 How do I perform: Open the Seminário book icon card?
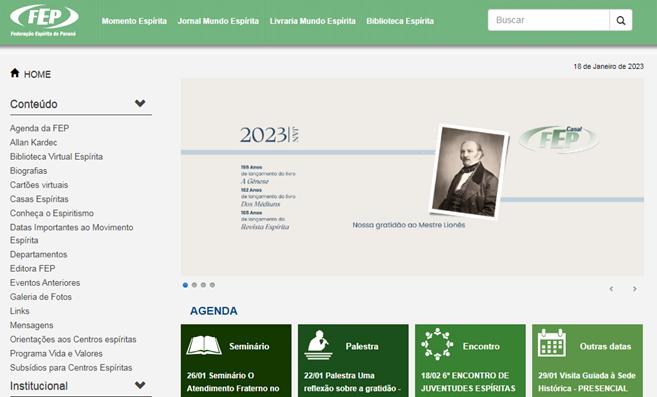pos(204,346)
